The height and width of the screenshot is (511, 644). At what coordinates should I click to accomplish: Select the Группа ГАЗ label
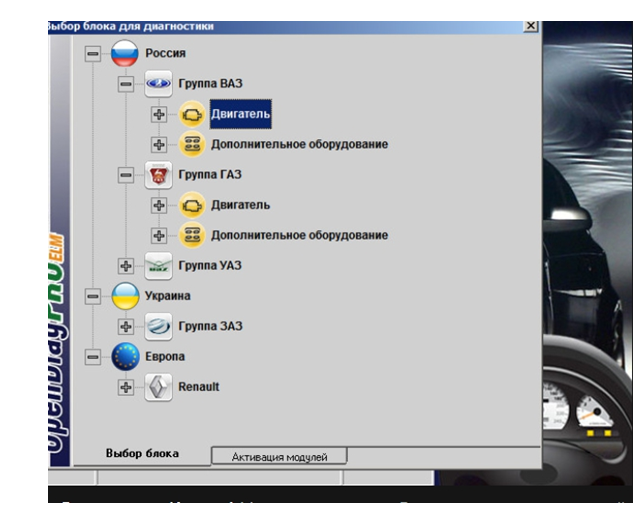[x=210, y=175]
